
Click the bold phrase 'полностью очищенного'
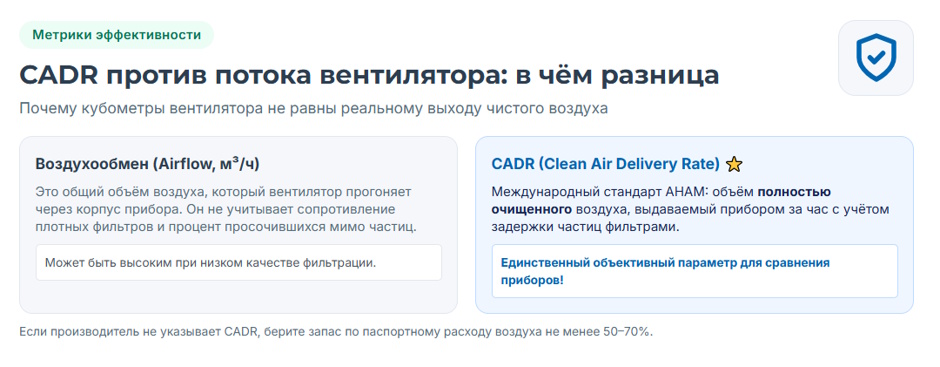point(661,201)
